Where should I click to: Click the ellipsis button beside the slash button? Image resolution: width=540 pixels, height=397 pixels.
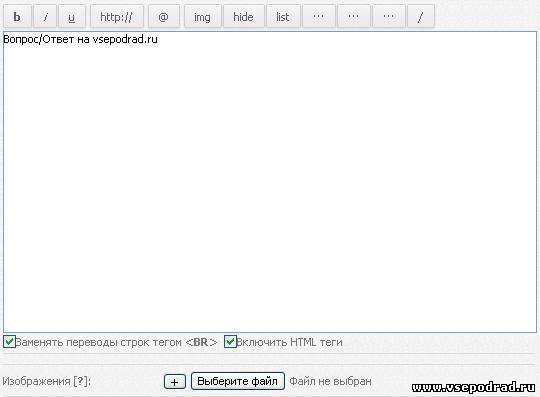[x=389, y=17]
